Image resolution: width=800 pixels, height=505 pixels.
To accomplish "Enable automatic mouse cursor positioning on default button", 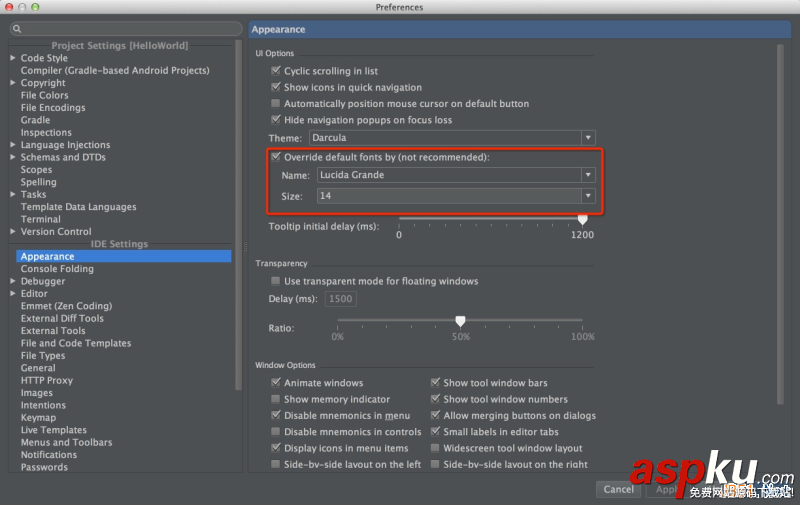I will click(x=276, y=103).
